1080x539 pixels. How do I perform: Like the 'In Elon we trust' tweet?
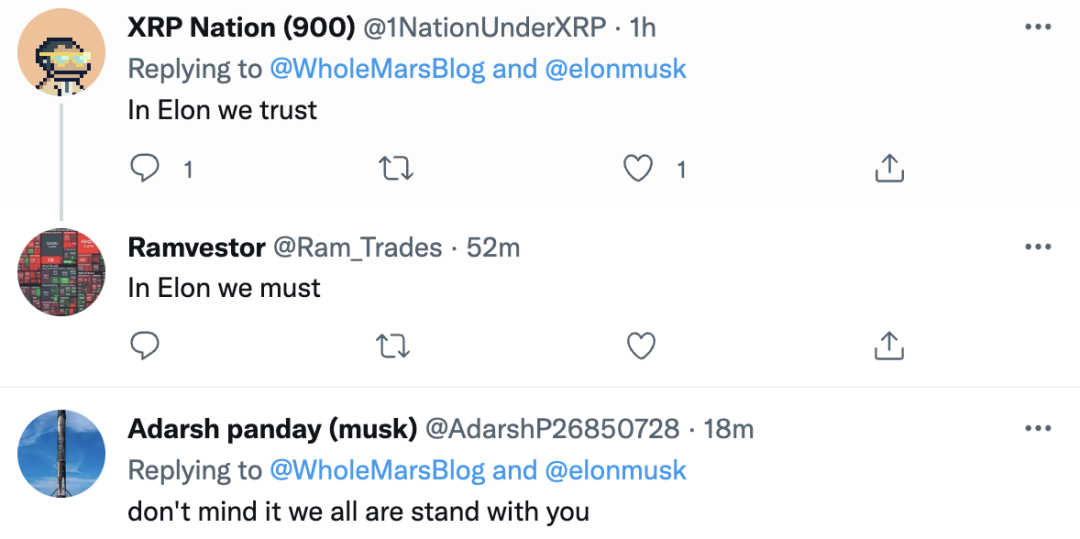639,169
